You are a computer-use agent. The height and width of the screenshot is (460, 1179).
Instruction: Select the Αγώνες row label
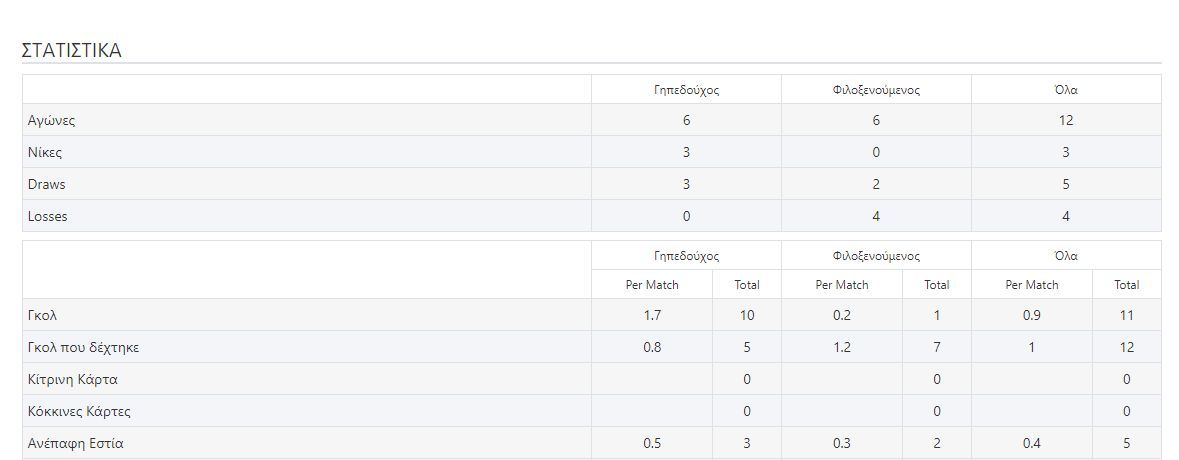(x=52, y=121)
